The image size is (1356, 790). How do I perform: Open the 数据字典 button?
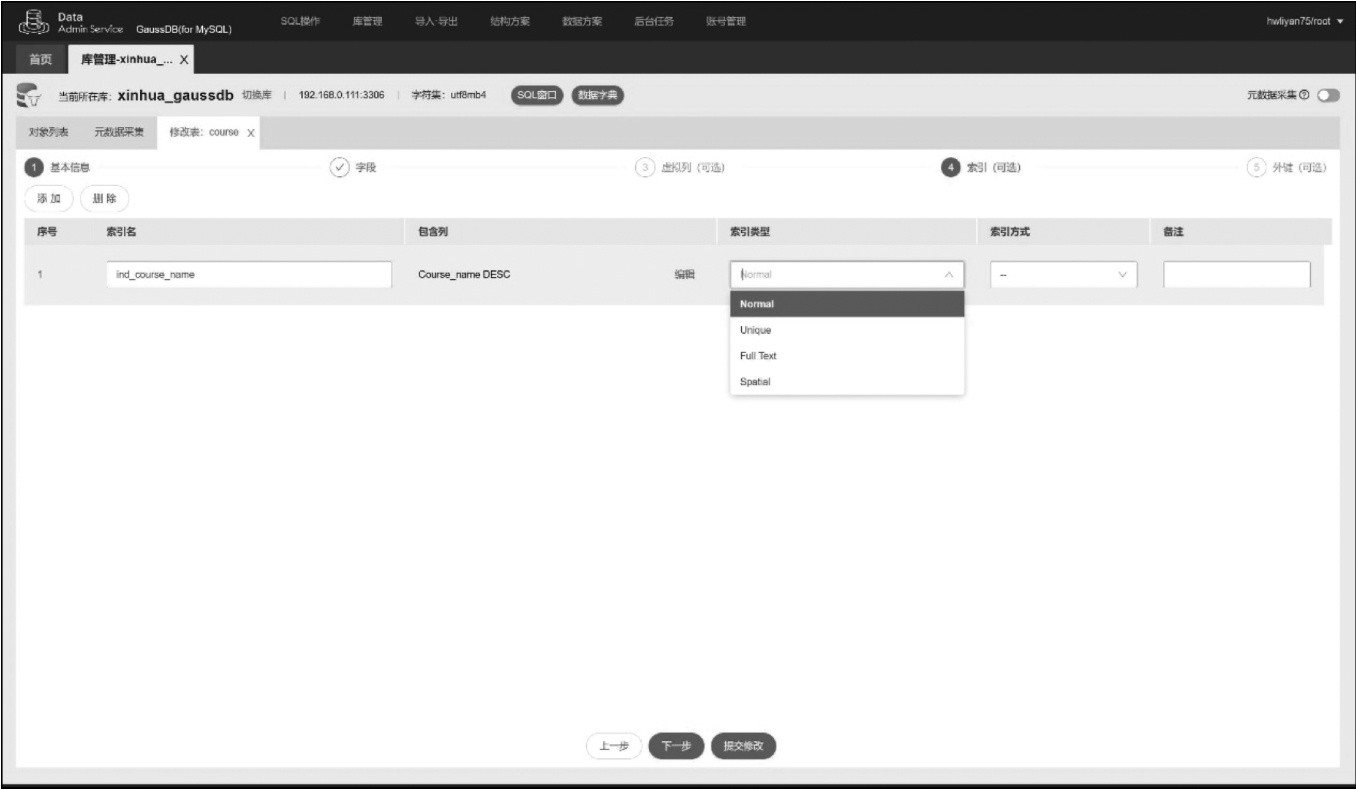coord(598,95)
